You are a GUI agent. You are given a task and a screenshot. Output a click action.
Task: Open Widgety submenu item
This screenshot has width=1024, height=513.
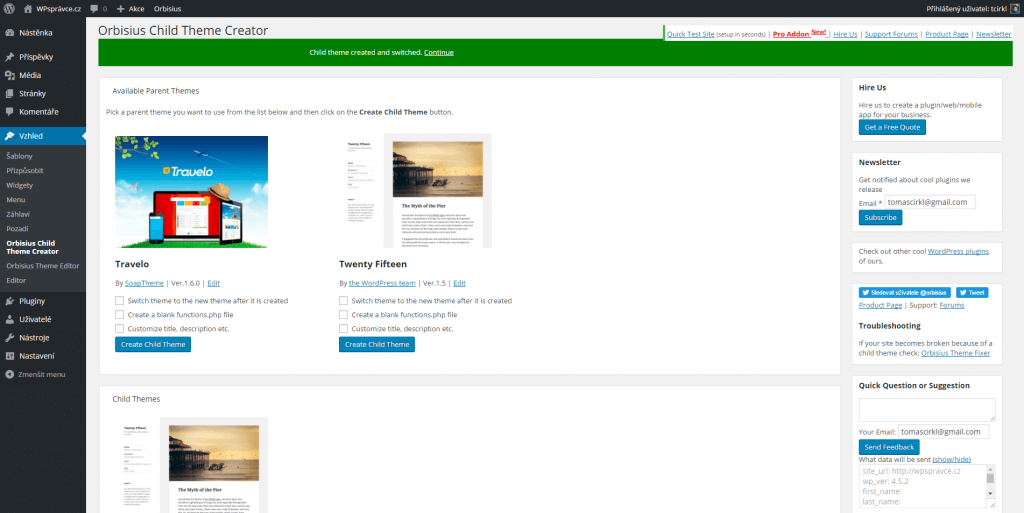20,185
